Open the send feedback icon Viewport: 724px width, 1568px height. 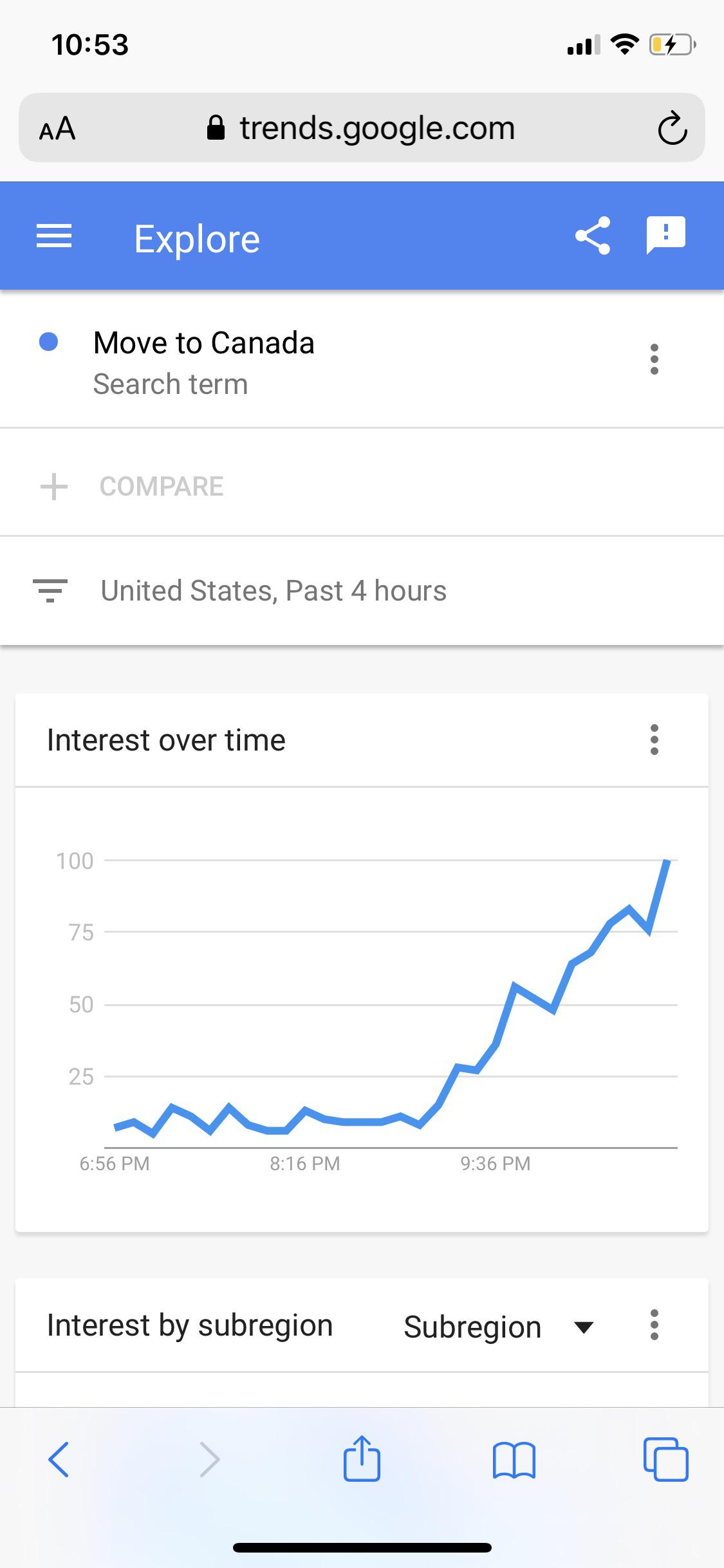tap(666, 236)
